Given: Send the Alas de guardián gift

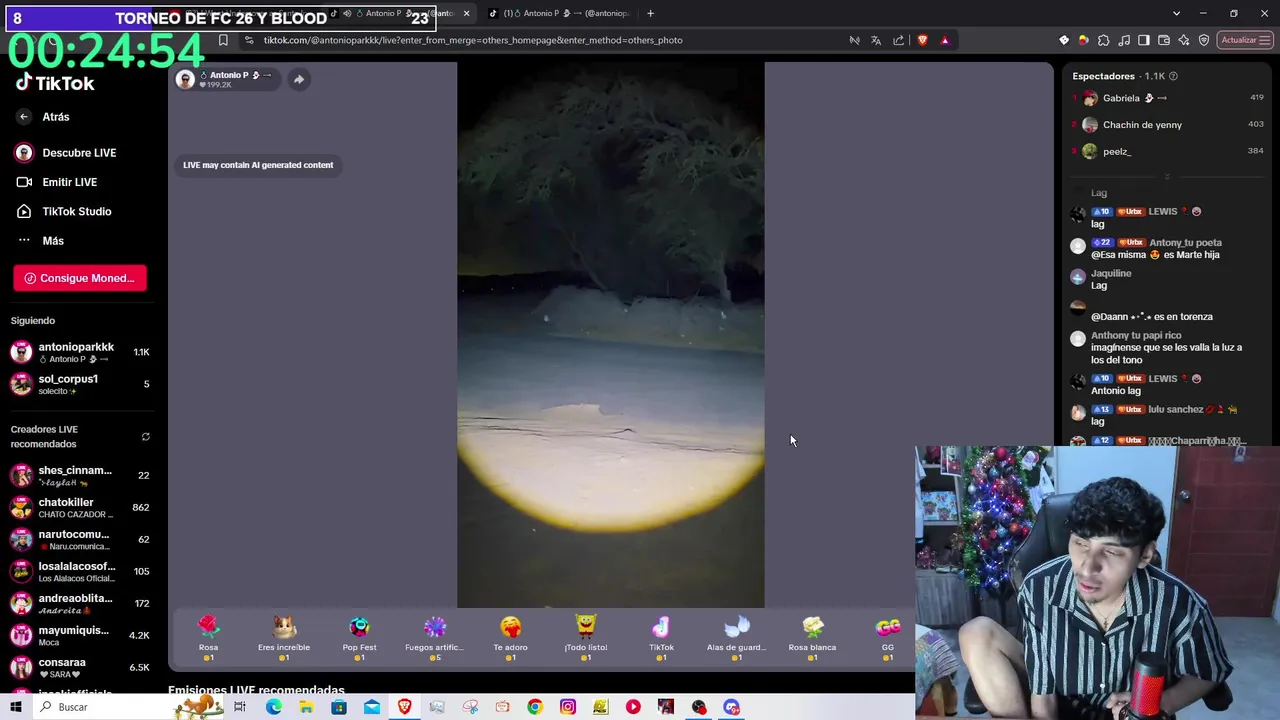Looking at the screenshot, I should 737,638.
